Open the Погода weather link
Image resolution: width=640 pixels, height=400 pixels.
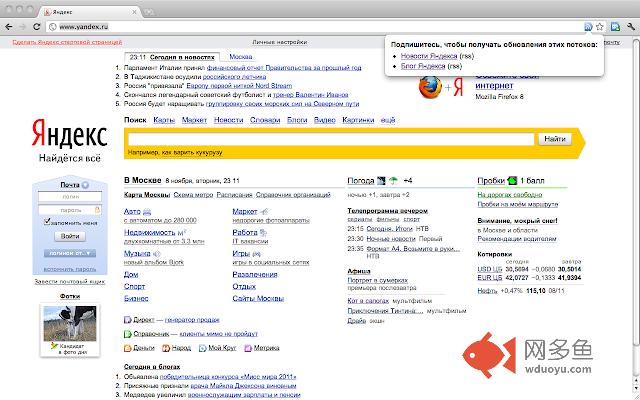click(x=361, y=180)
